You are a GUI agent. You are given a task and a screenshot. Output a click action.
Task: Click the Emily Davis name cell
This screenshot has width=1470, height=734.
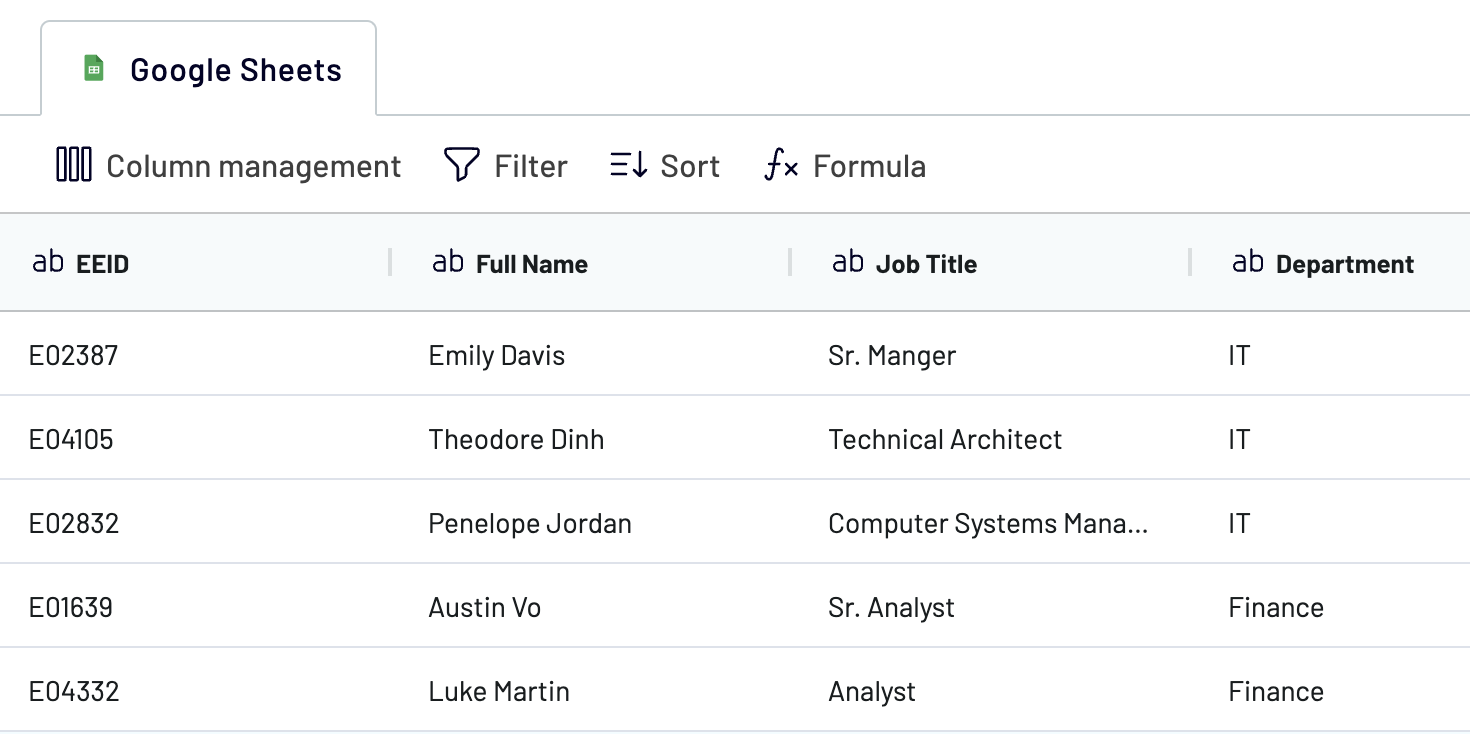(496, 355)
